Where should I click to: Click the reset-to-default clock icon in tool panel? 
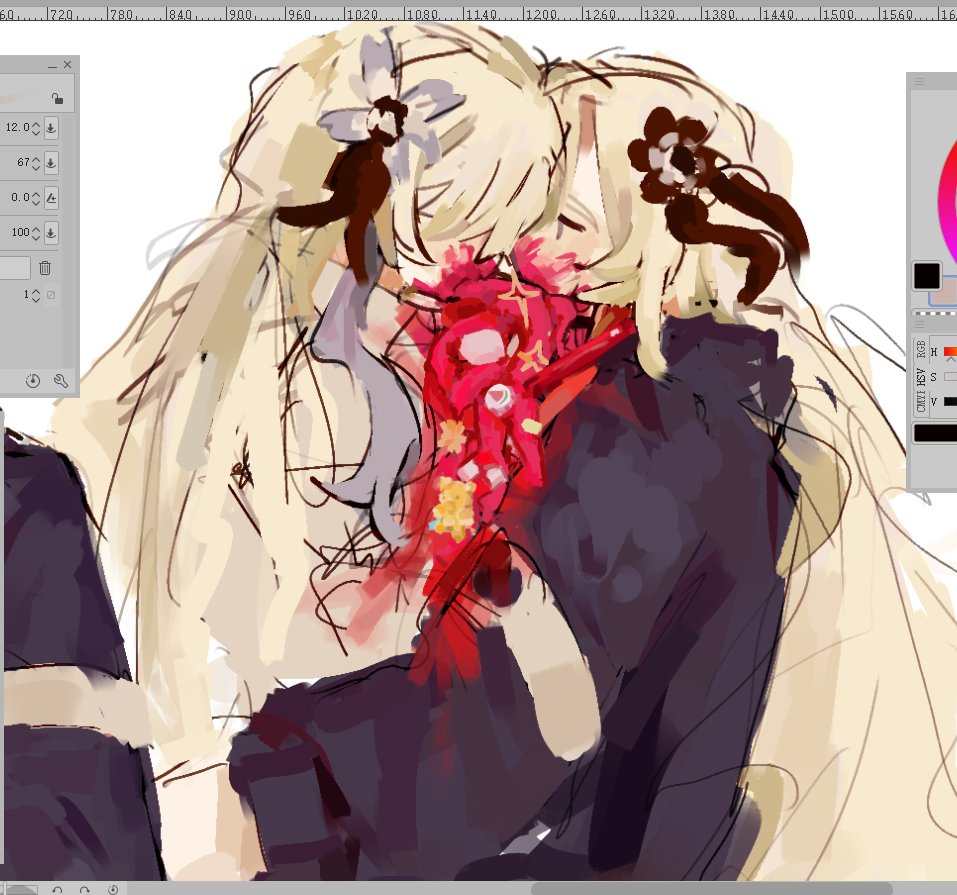[33, 381]
